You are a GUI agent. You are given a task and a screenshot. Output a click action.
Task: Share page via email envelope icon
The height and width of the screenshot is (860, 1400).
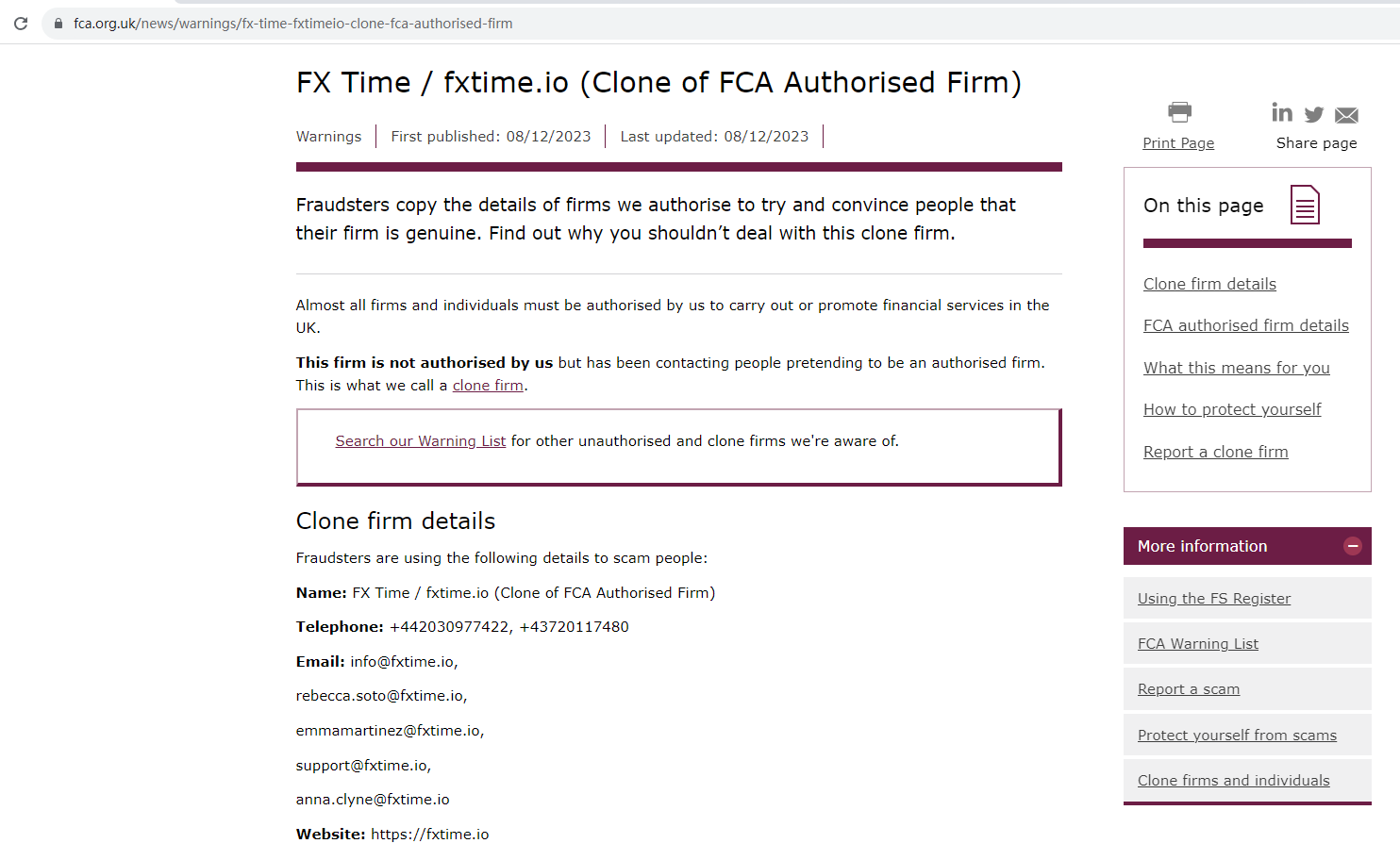coord(1346,115)
